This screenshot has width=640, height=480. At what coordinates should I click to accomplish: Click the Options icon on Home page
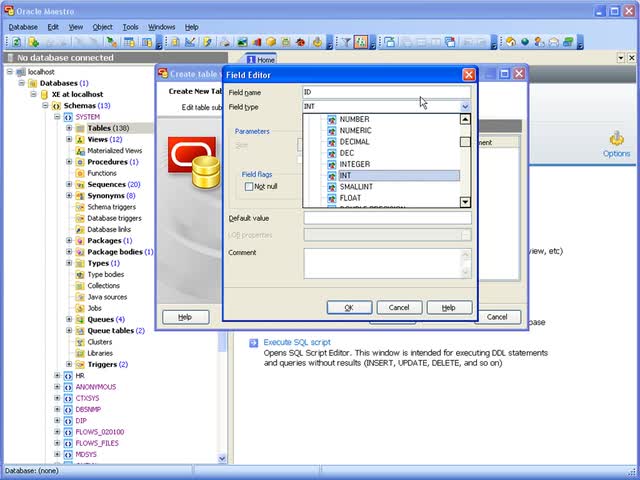point(616,139)
